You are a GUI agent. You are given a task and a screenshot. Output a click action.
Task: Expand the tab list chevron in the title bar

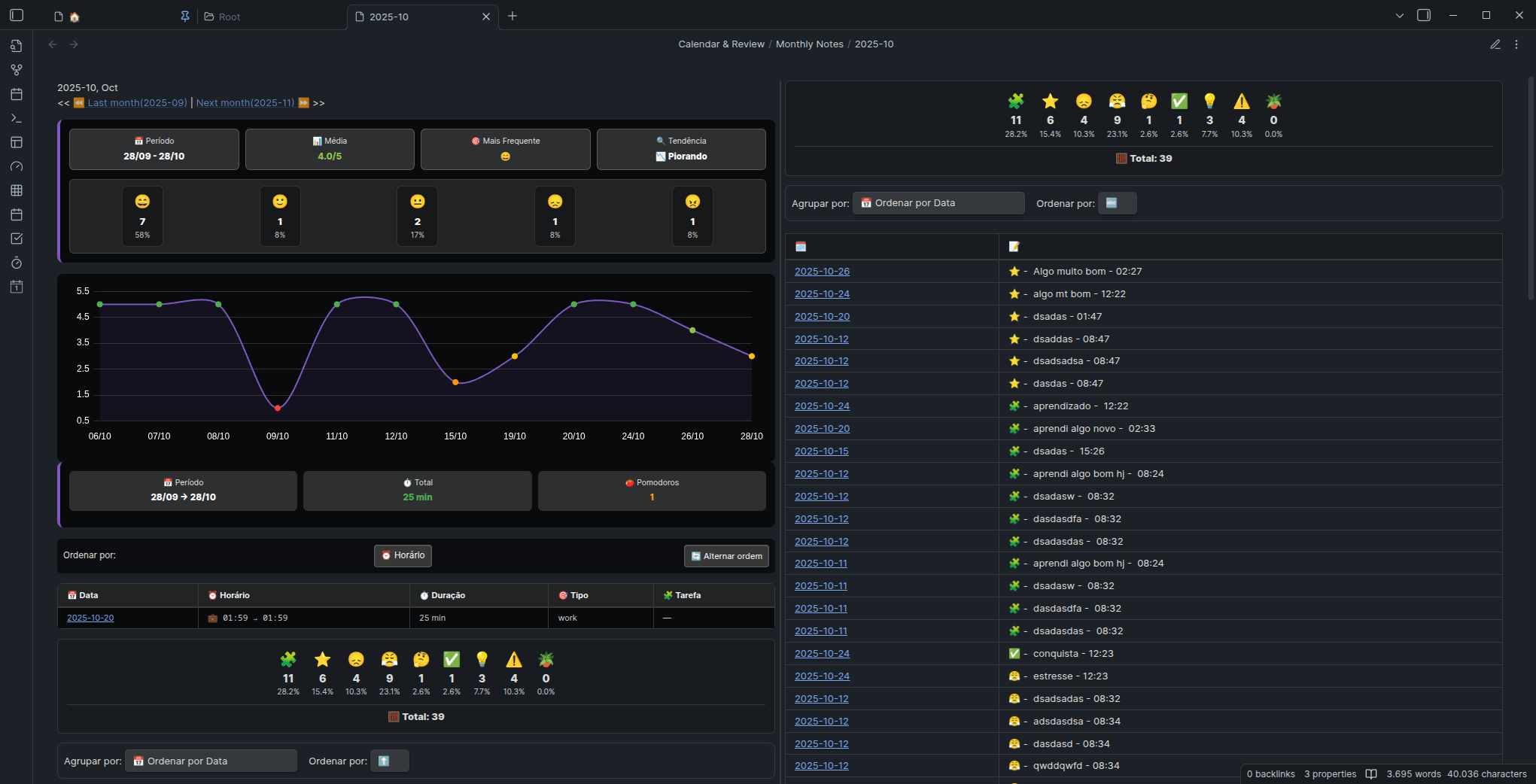point(1399,15)
